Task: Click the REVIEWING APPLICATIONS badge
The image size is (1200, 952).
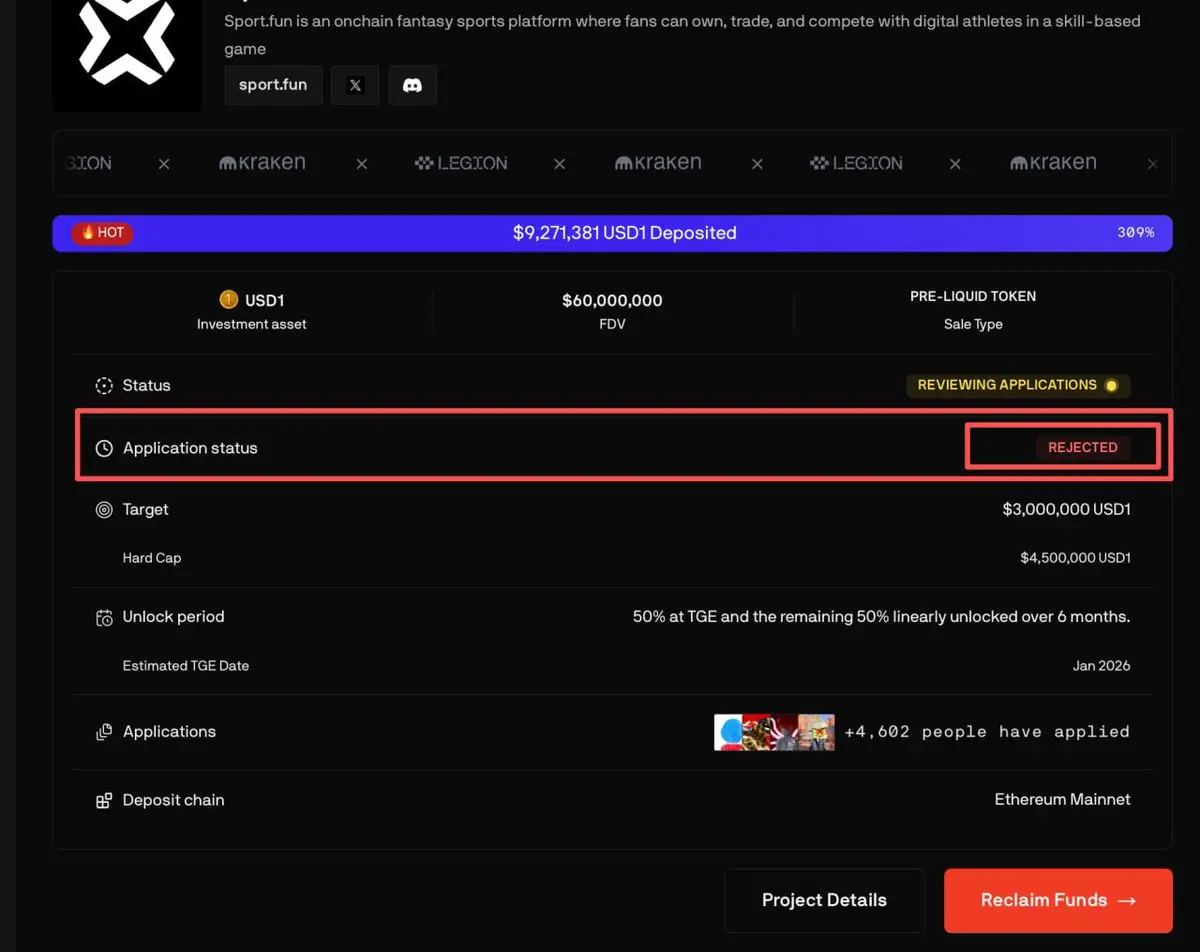Action: coord(1018,385)
